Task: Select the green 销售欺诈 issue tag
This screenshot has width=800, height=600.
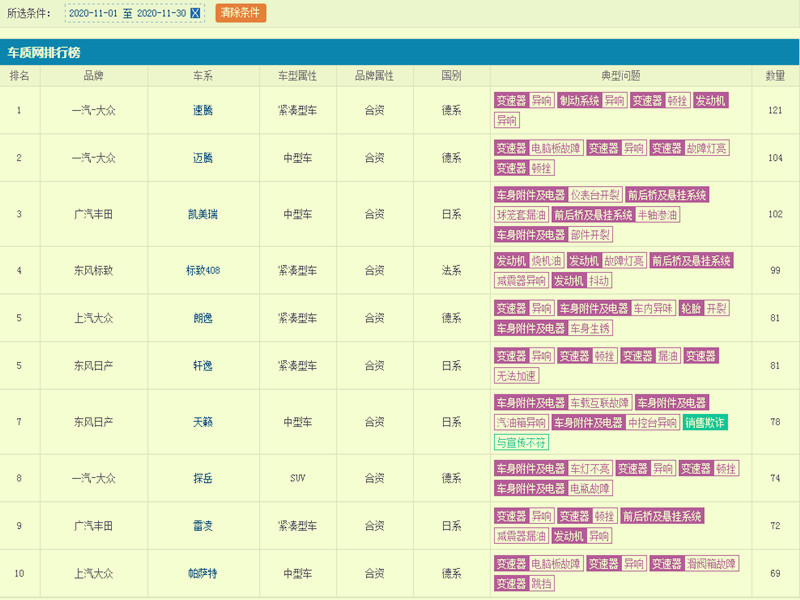Action: (x=705, y=422)
